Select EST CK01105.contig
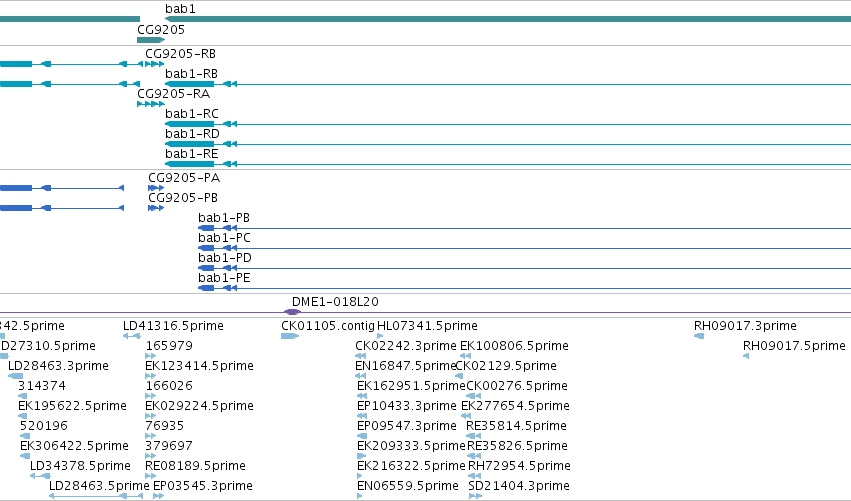The width and height of the screenshot is (851, 501). pos(328,326)
